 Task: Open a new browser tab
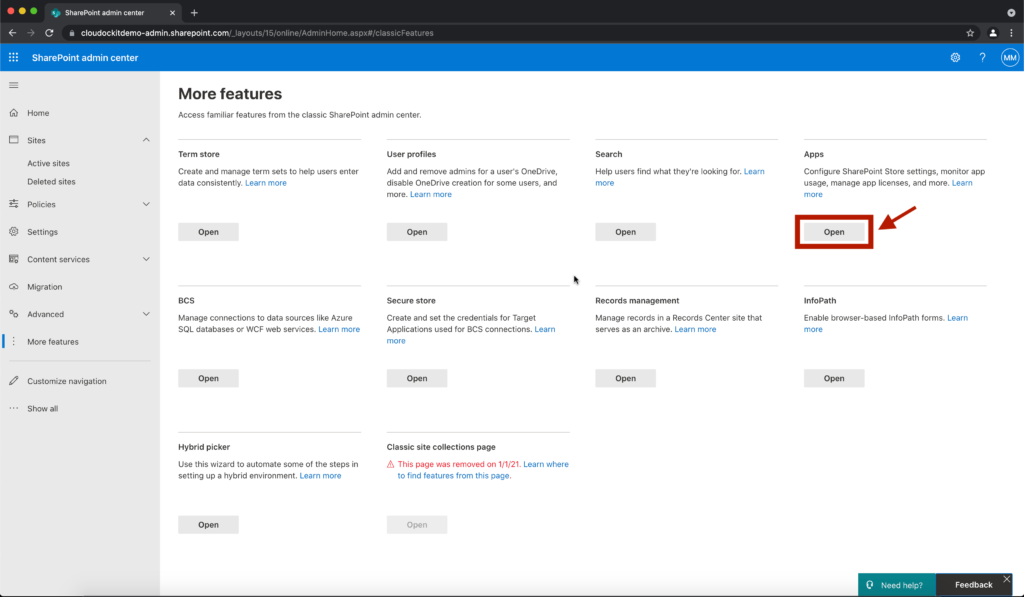194,12
